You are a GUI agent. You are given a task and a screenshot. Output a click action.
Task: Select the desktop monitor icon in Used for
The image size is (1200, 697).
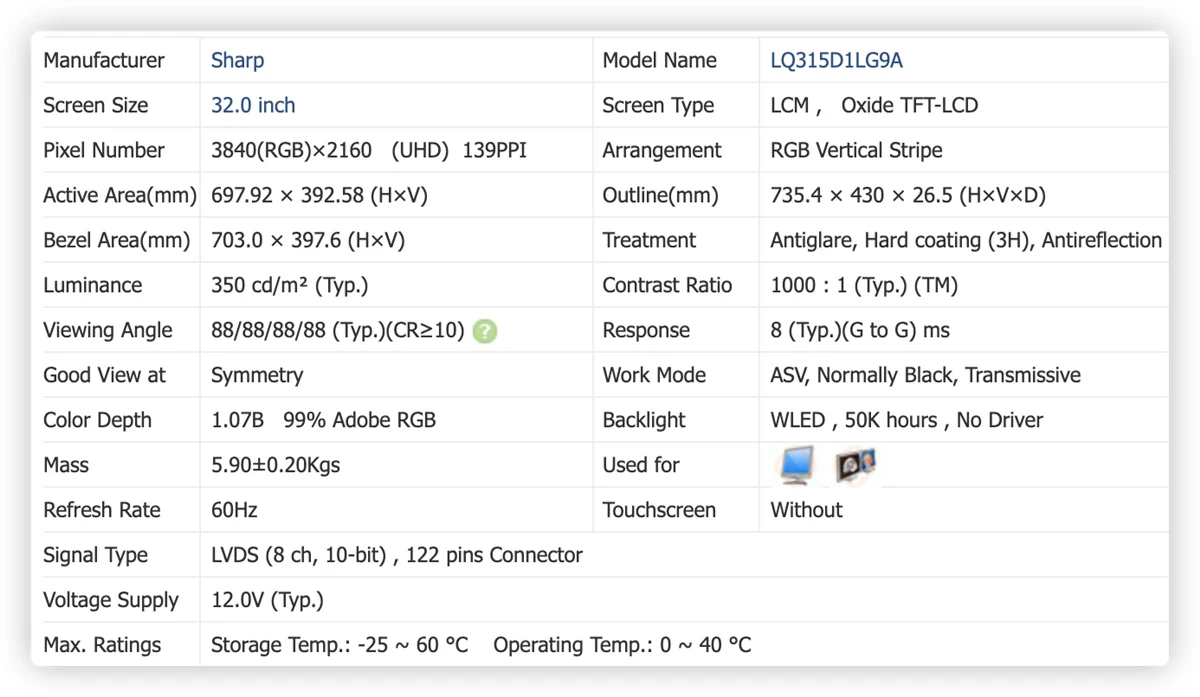(x=798, y=465)
